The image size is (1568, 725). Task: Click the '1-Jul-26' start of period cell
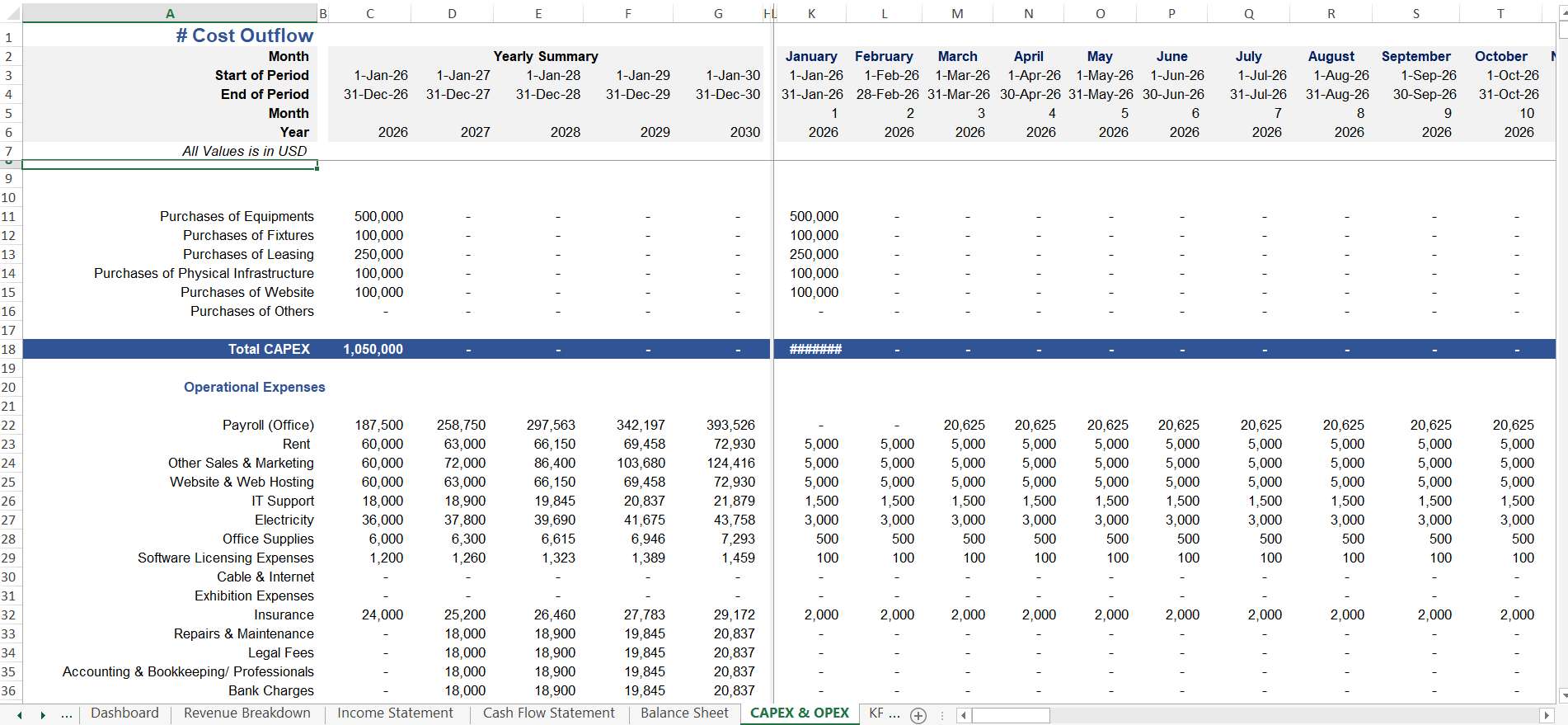tap(1262, 75)
